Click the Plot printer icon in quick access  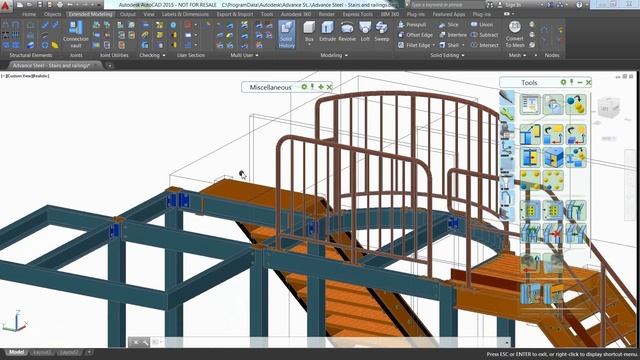point(60,4)
